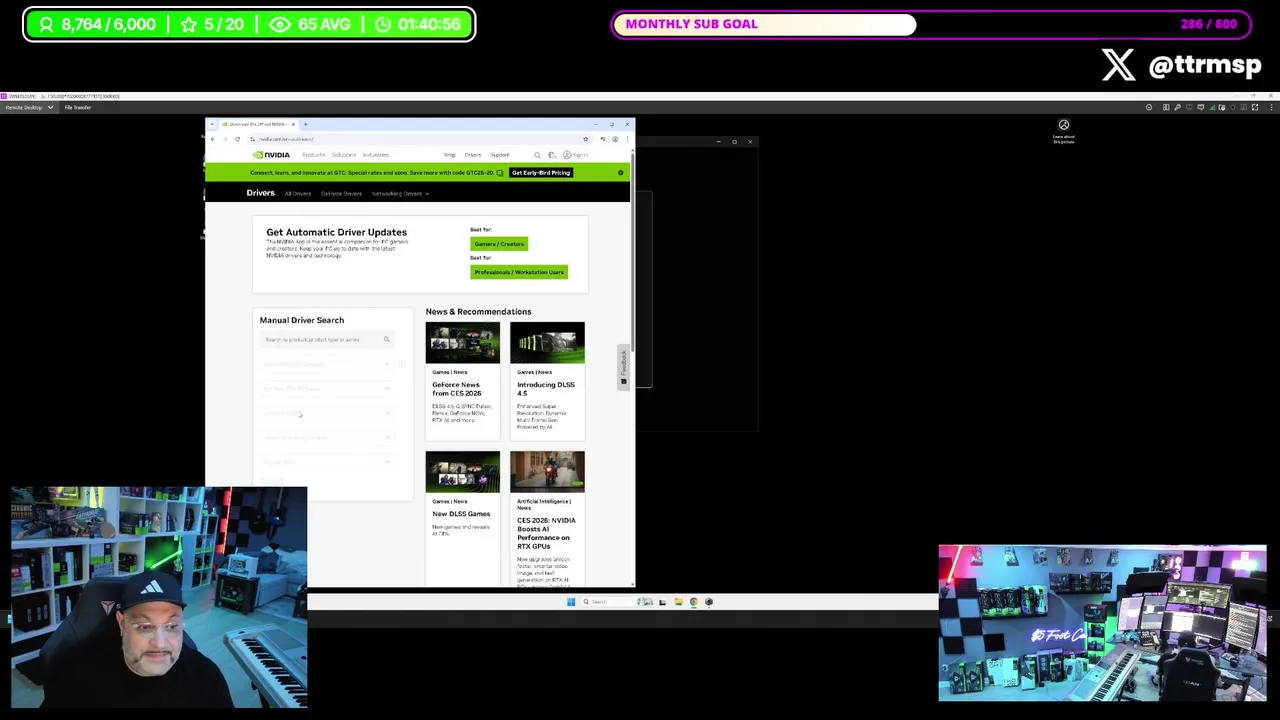Open File Explorer on the remote taskbar
1280x720 pixels.
coord(678,602)
